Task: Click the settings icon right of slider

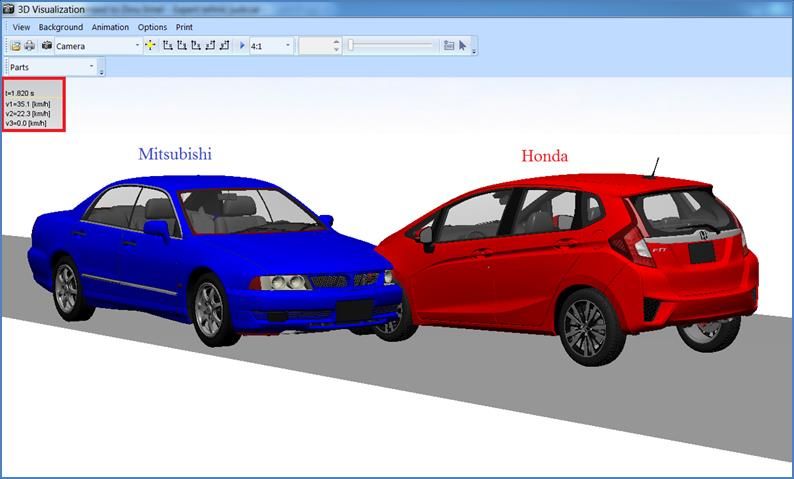Action: point(449,46)
